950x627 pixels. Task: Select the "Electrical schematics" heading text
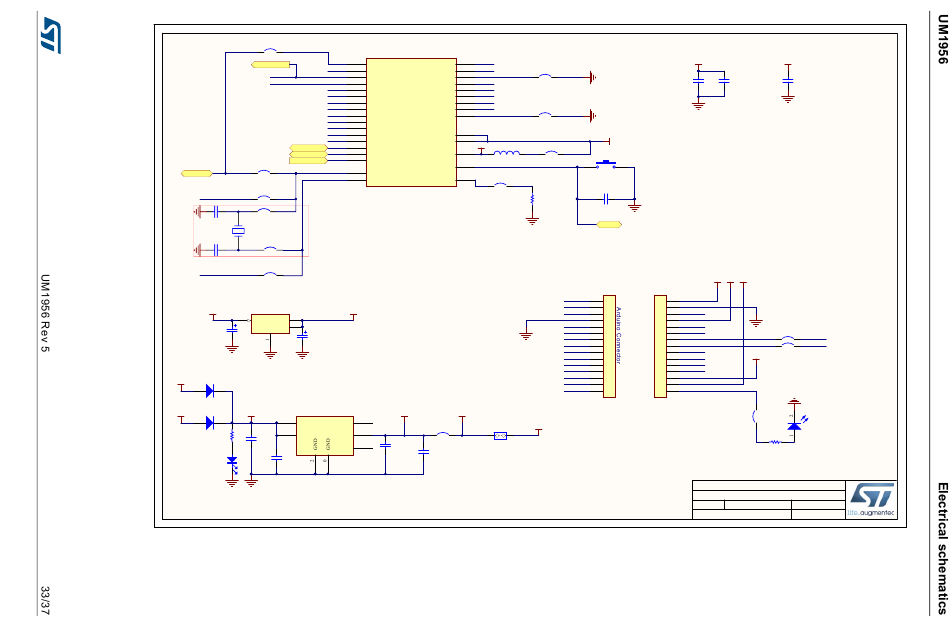point(942,548)
